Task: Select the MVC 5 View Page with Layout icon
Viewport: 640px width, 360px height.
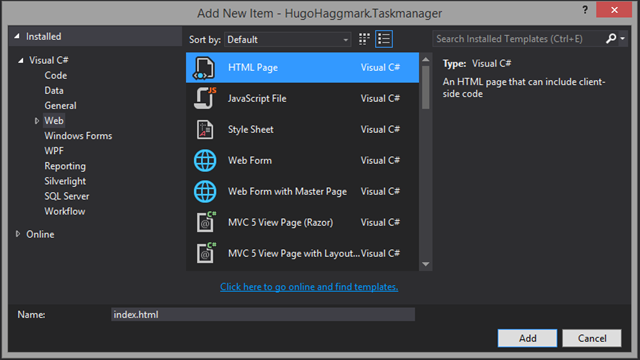Action: 206,253
